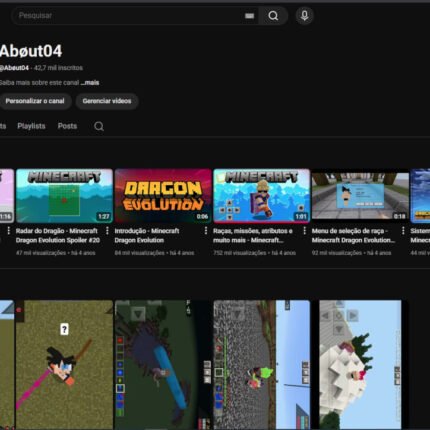Open Short with cobblestone wall character

tap(262, 365)
